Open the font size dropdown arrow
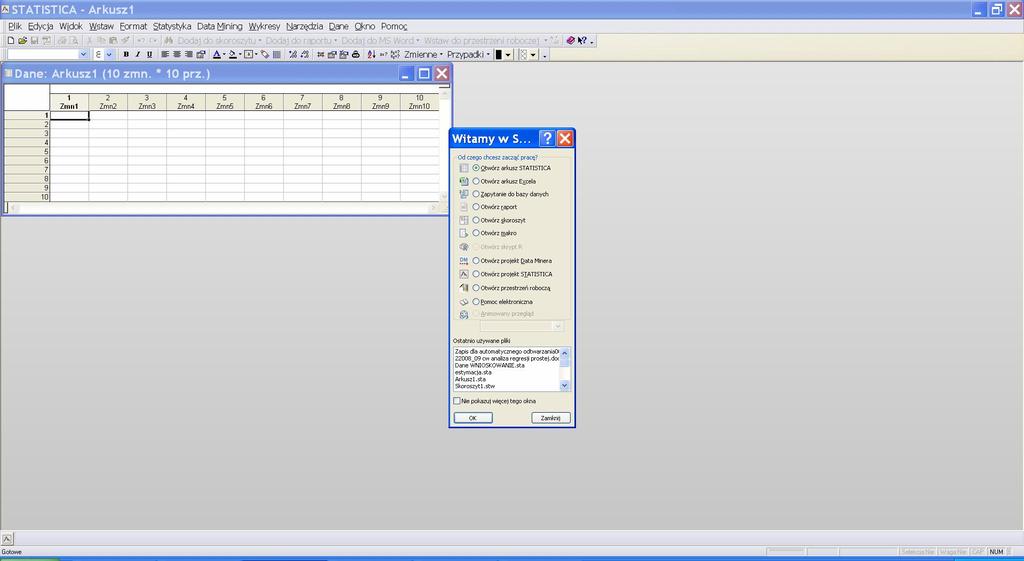The image size is (1024, 561). point(109,55)
